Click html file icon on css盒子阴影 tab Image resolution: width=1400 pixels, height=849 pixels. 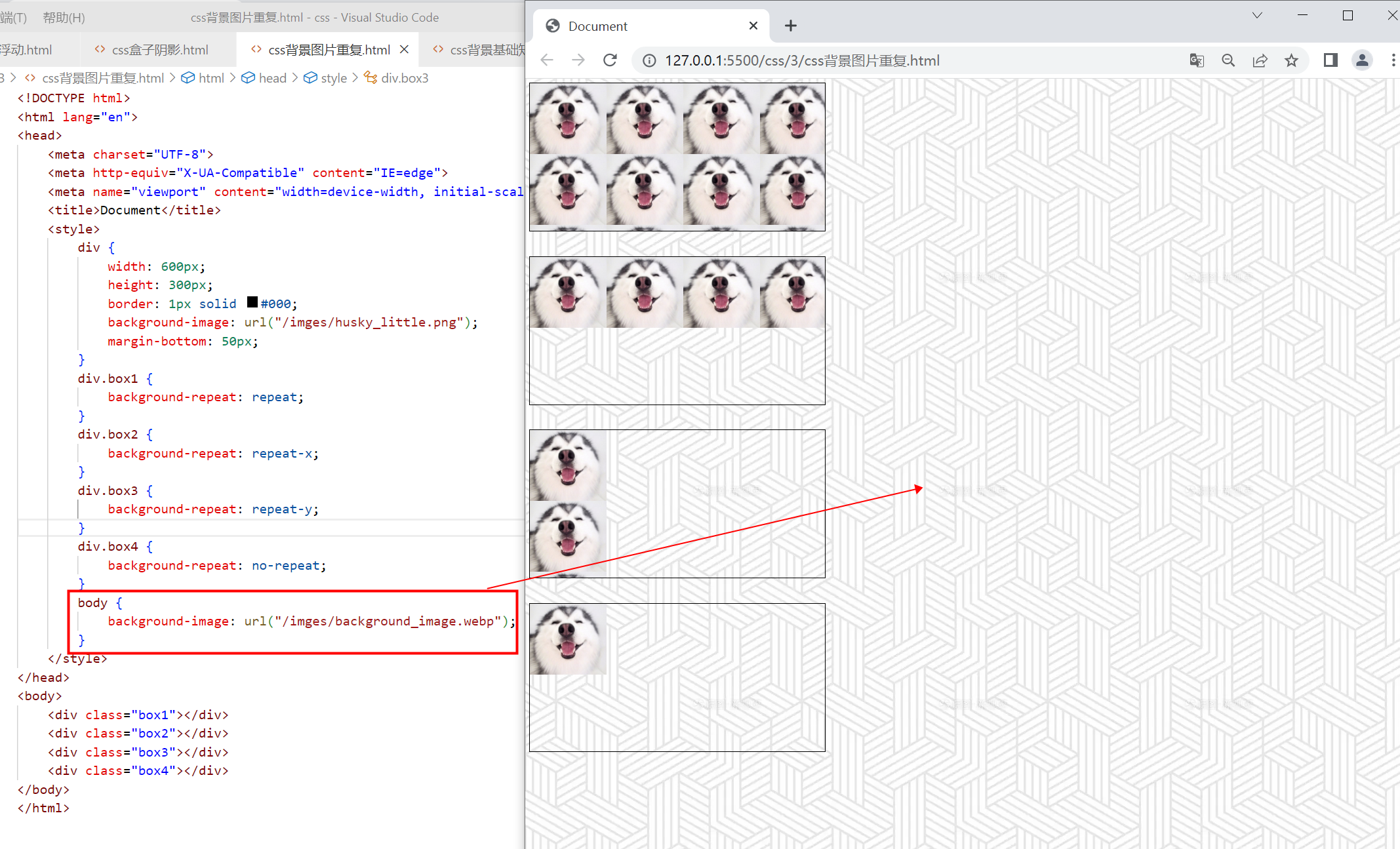click(100, 50)
